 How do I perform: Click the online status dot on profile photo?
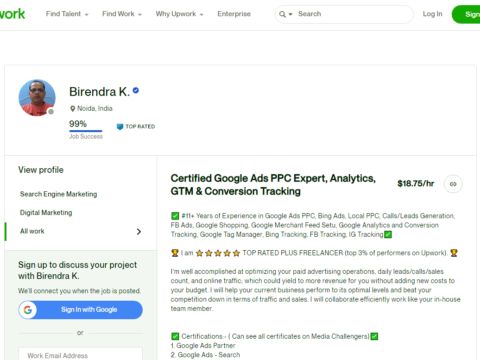click(51, 112)
